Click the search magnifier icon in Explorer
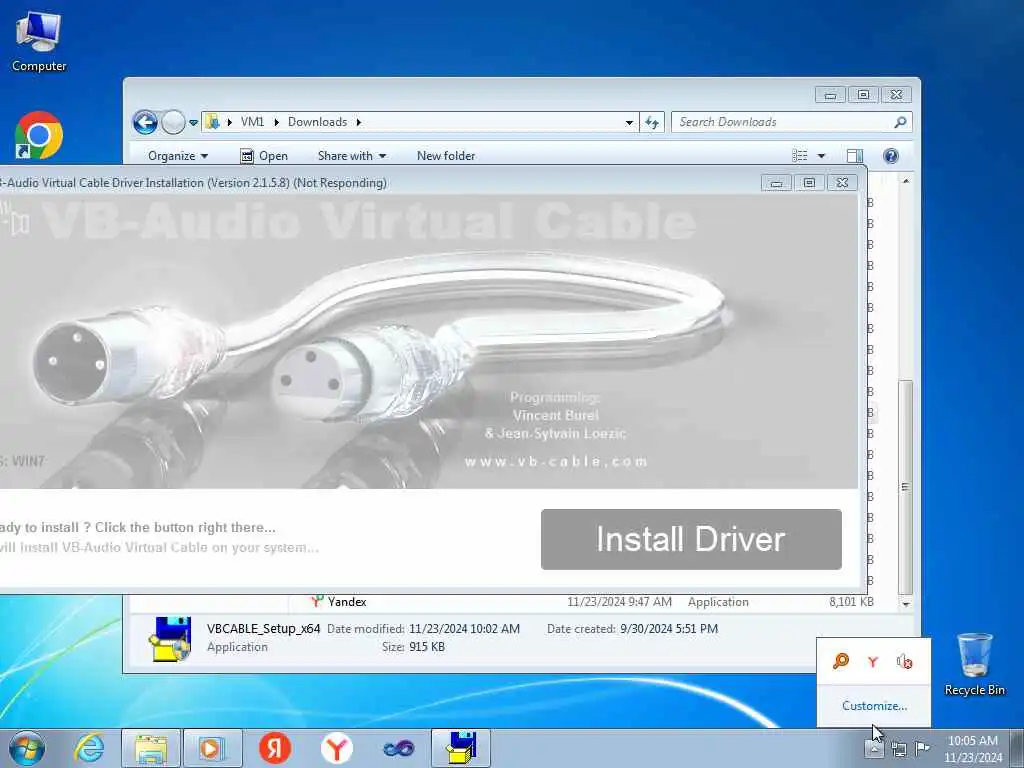This screenshot has width=1024, height=768. (x=901, y=122)
